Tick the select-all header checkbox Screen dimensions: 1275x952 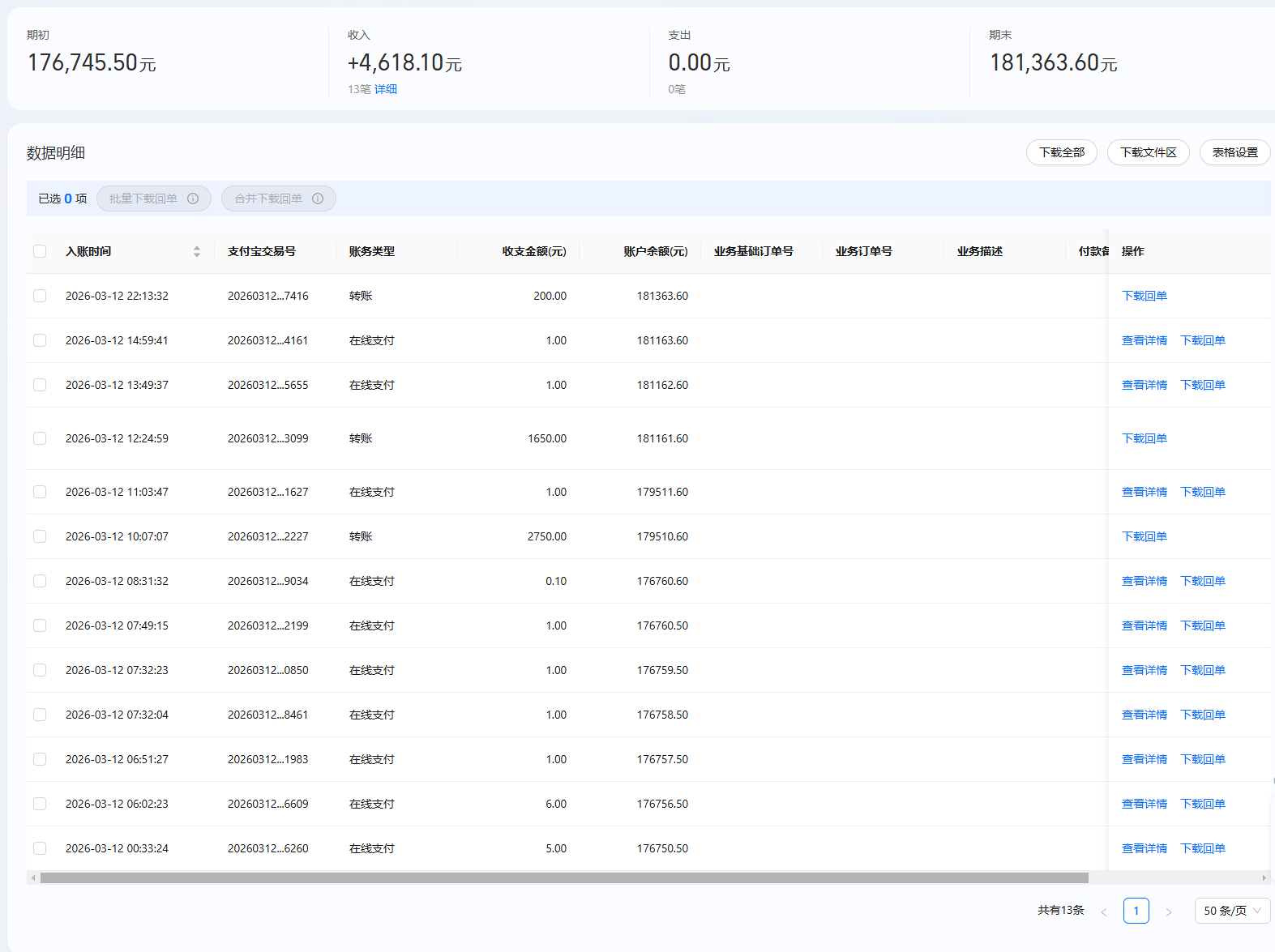[x=40, y=251]
